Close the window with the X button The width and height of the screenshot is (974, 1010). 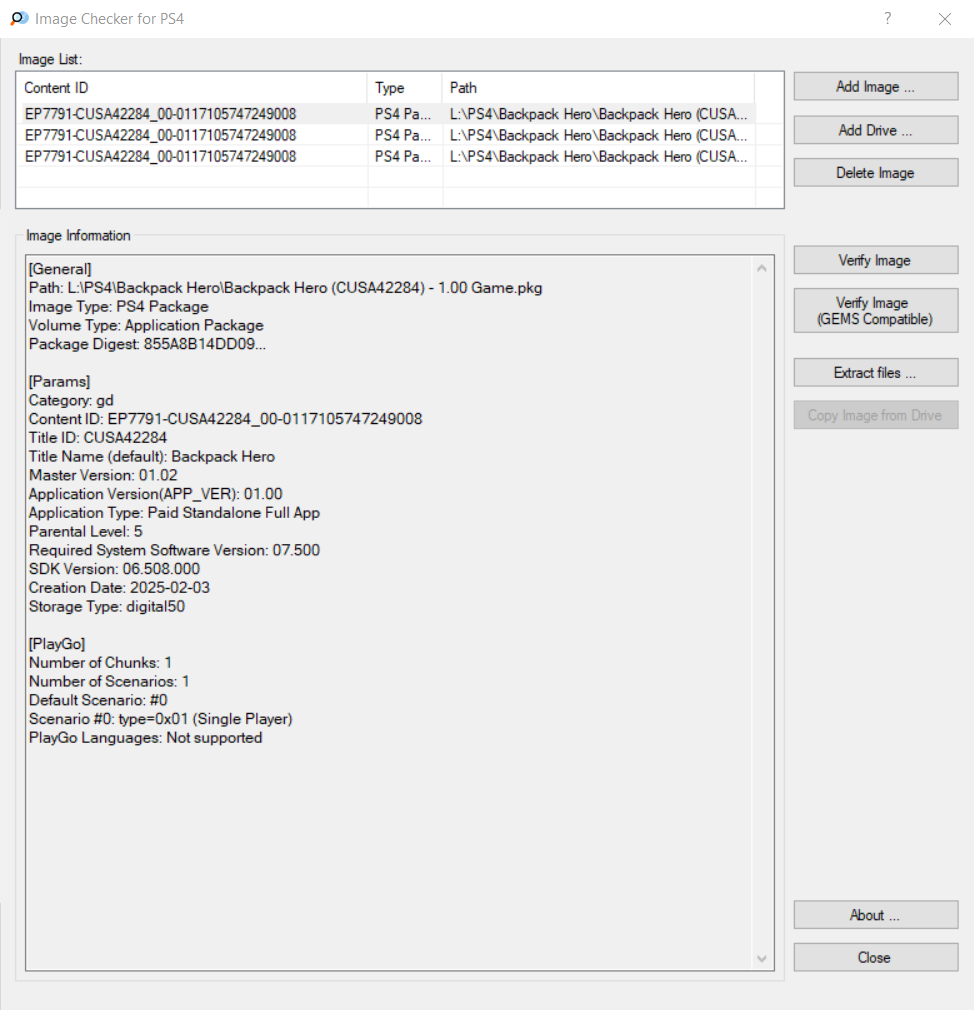pos(944,19)
